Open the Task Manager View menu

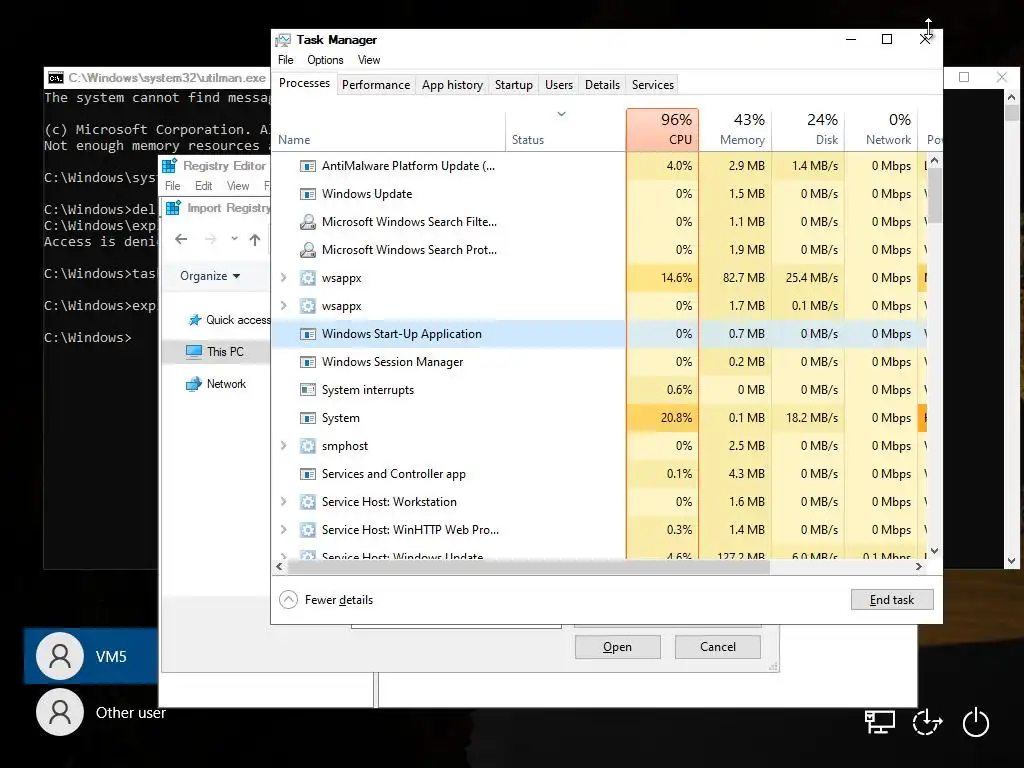pyautogui.click(x=369, y=60)
